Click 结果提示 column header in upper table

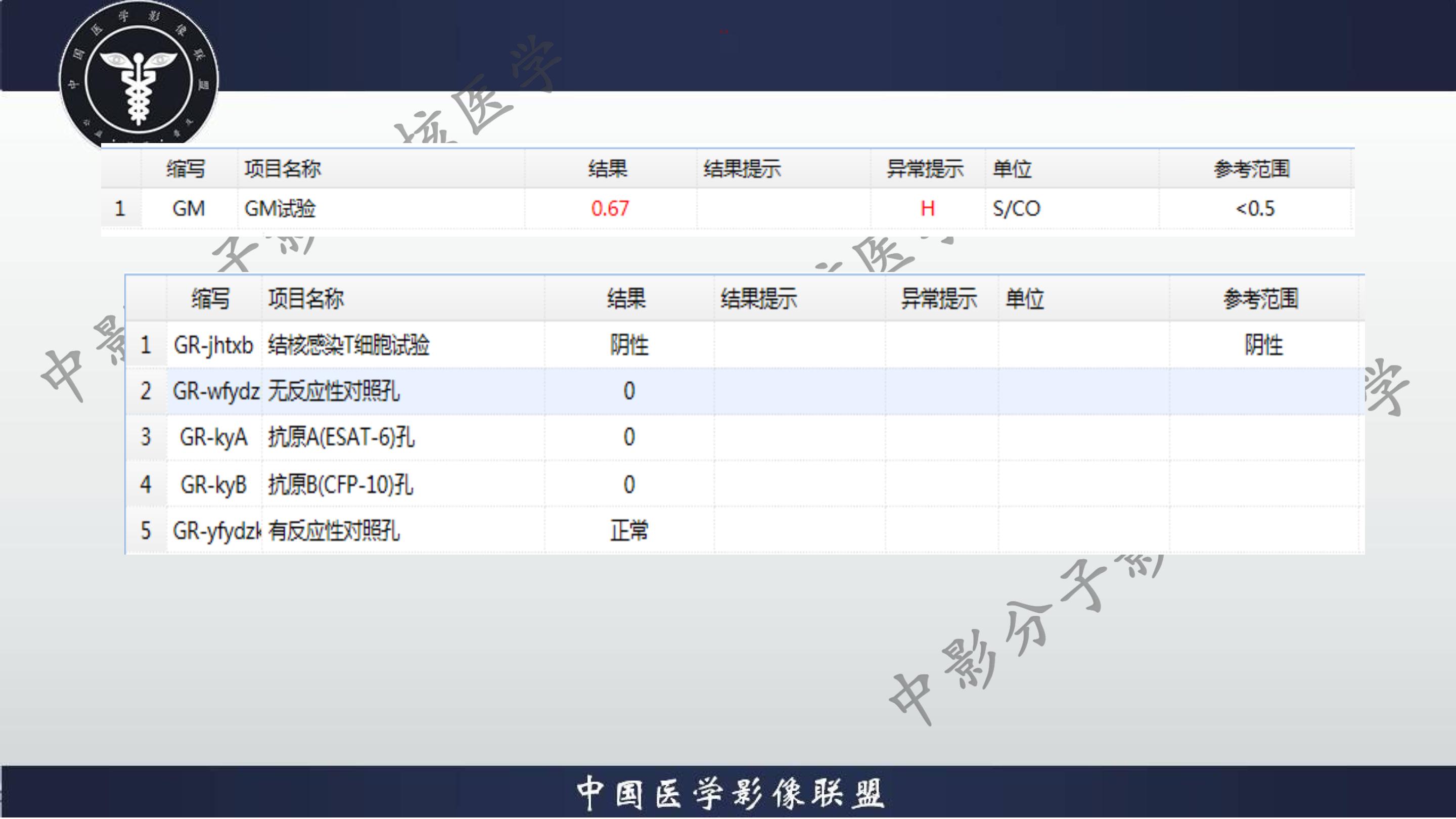742,169
